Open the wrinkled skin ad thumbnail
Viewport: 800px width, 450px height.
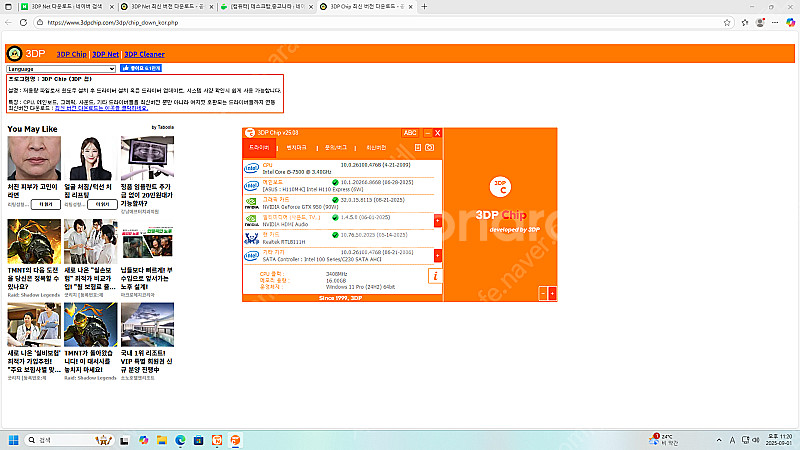coord(34,158)
